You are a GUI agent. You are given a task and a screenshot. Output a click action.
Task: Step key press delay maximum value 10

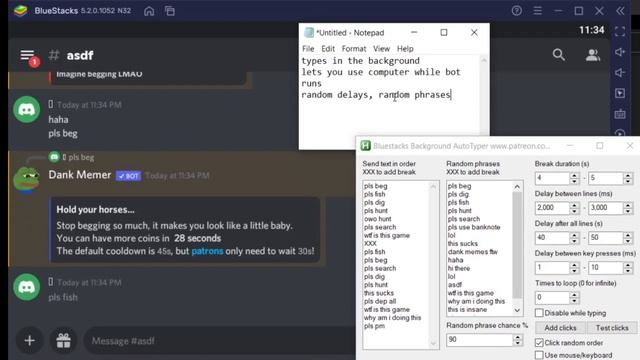[628, 268]
